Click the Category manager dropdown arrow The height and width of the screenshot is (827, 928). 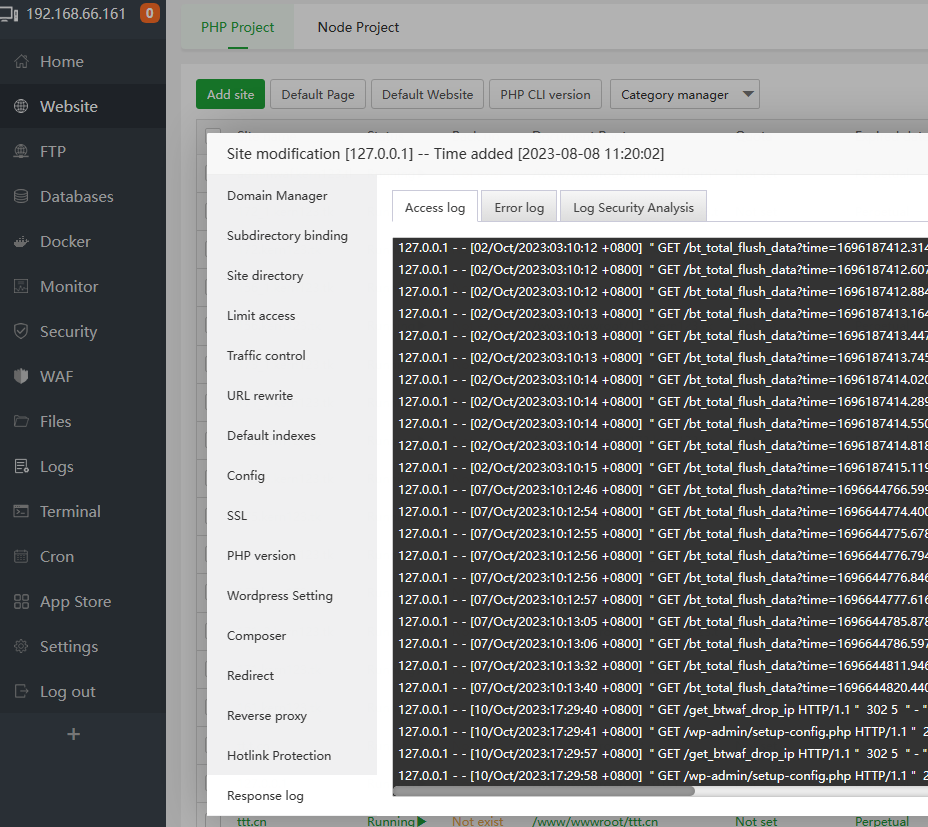748,94
